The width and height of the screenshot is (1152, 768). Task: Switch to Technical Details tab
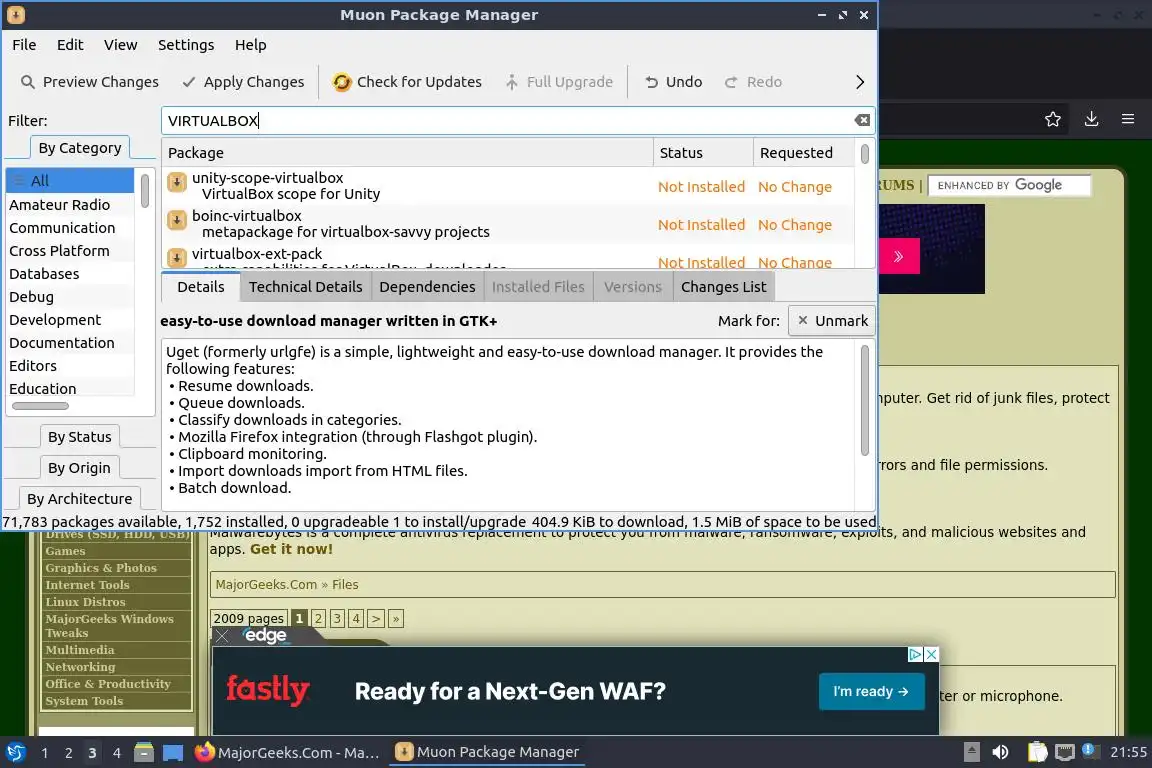click(306, 287)
